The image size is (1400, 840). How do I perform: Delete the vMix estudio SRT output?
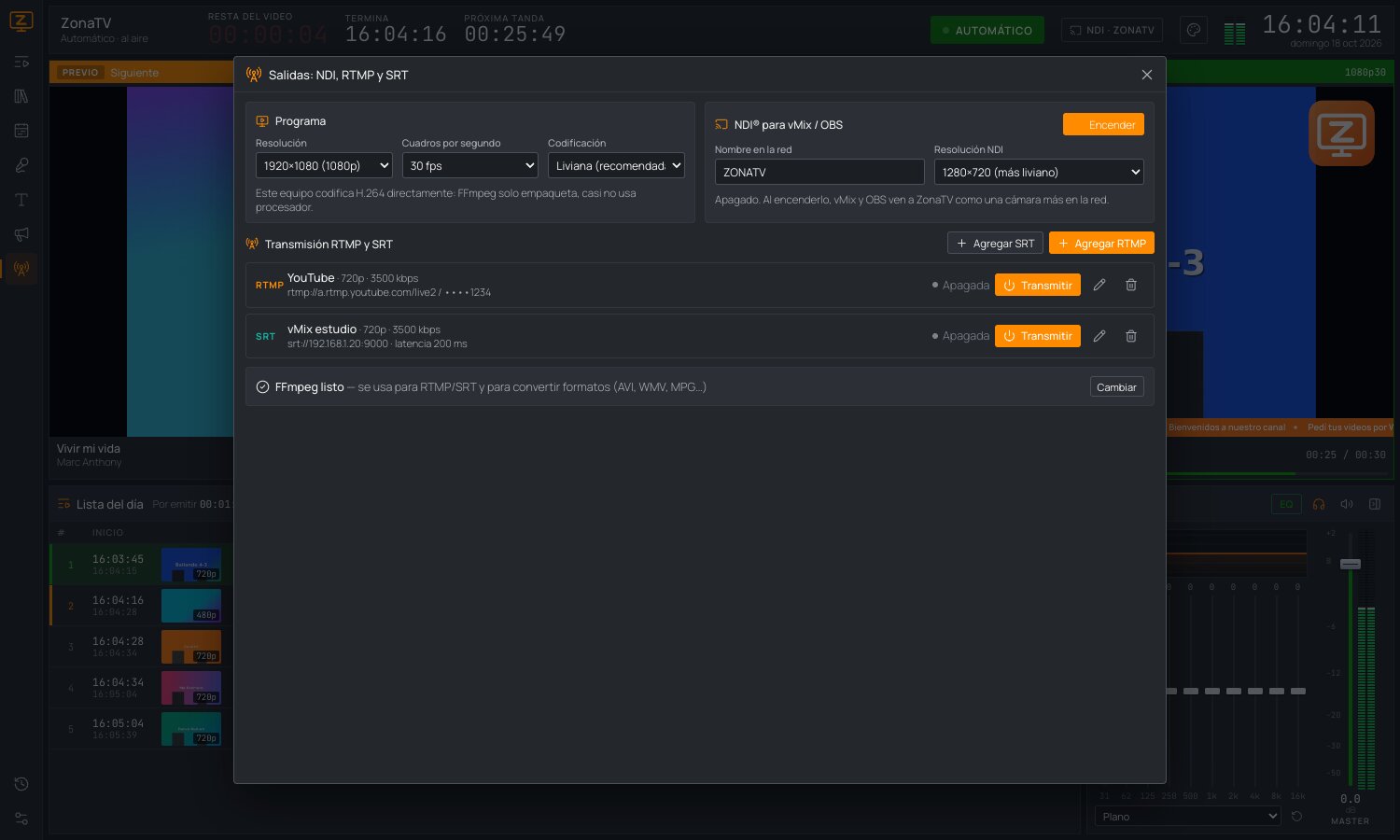point(1130,336)
